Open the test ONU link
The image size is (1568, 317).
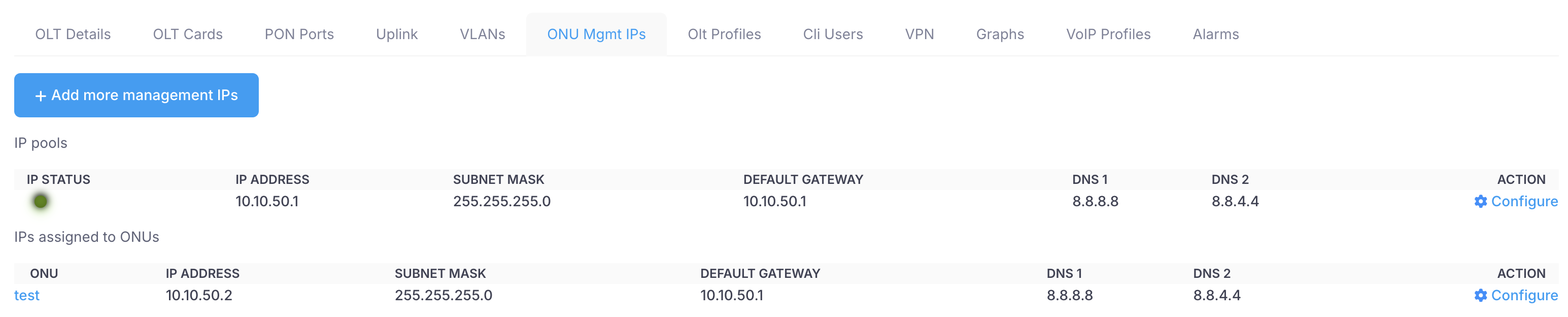pyautogui.click(x=27, y=295)
